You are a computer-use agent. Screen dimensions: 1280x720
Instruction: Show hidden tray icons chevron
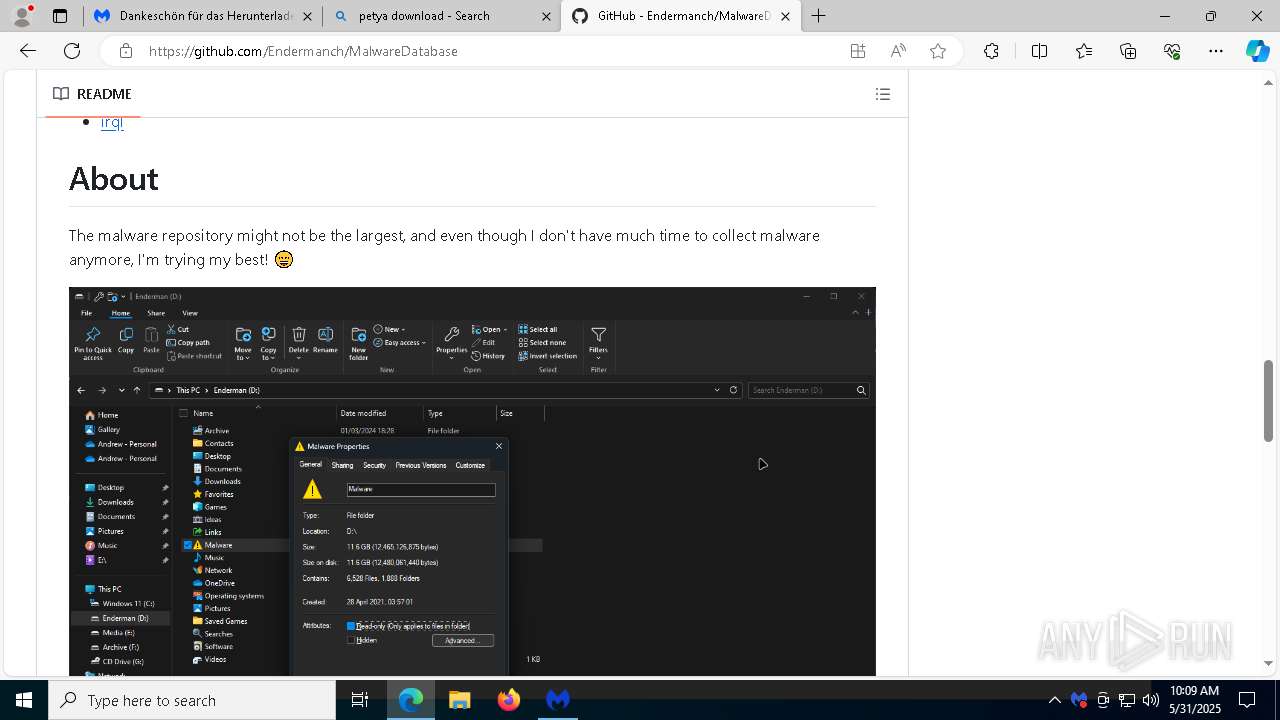pyautogui.click(x=1054, y=700)
